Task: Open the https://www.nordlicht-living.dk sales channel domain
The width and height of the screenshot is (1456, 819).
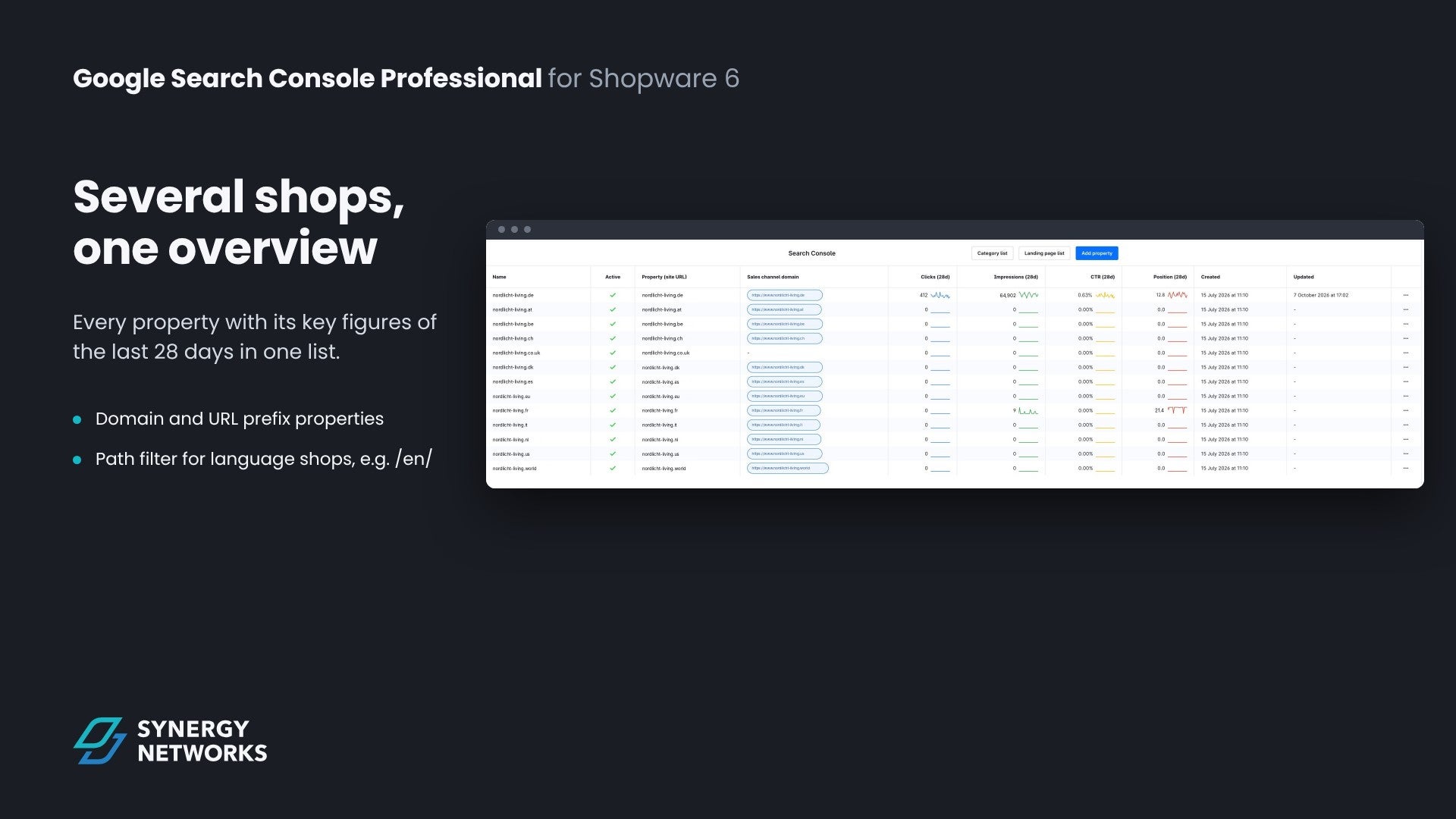Action: point(784,367)
